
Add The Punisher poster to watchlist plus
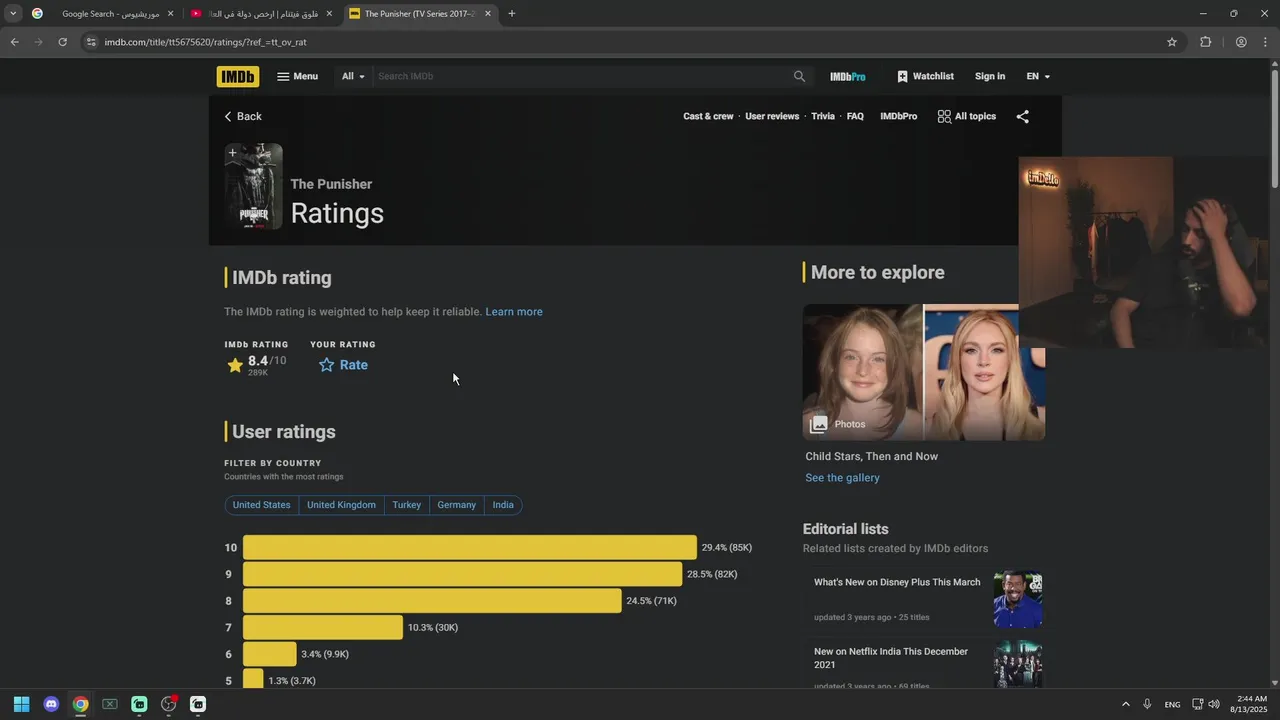tap(232, 153)
